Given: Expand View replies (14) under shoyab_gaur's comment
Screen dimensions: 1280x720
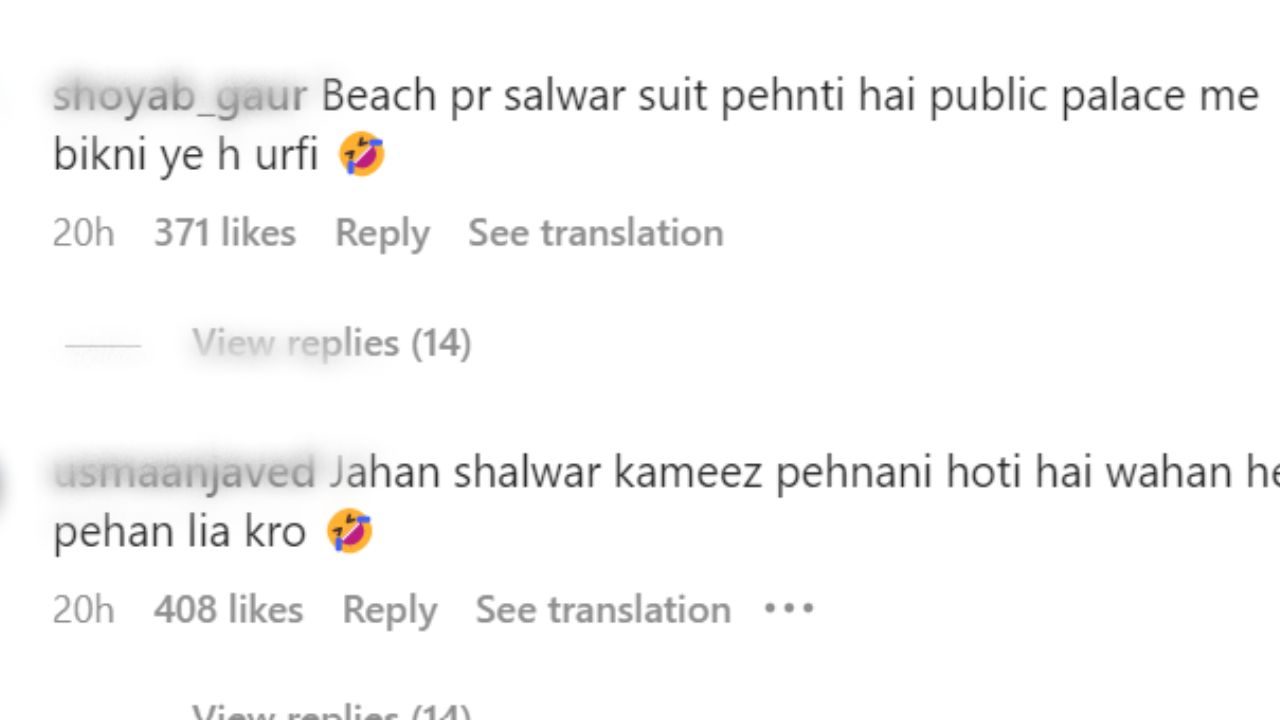Looking at the screenshot, I should [332, 343].
